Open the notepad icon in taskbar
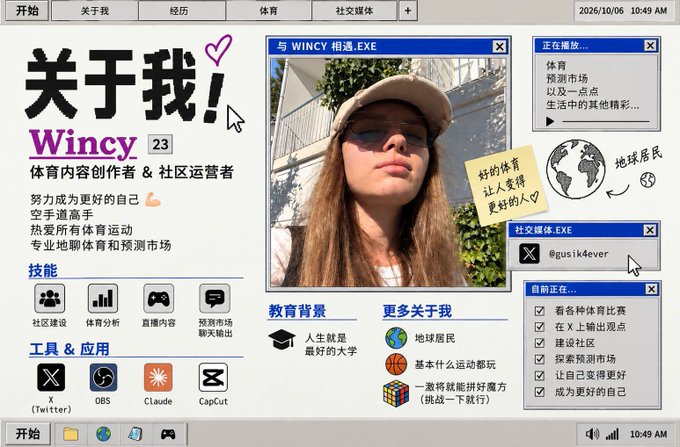 pos(136,434)
